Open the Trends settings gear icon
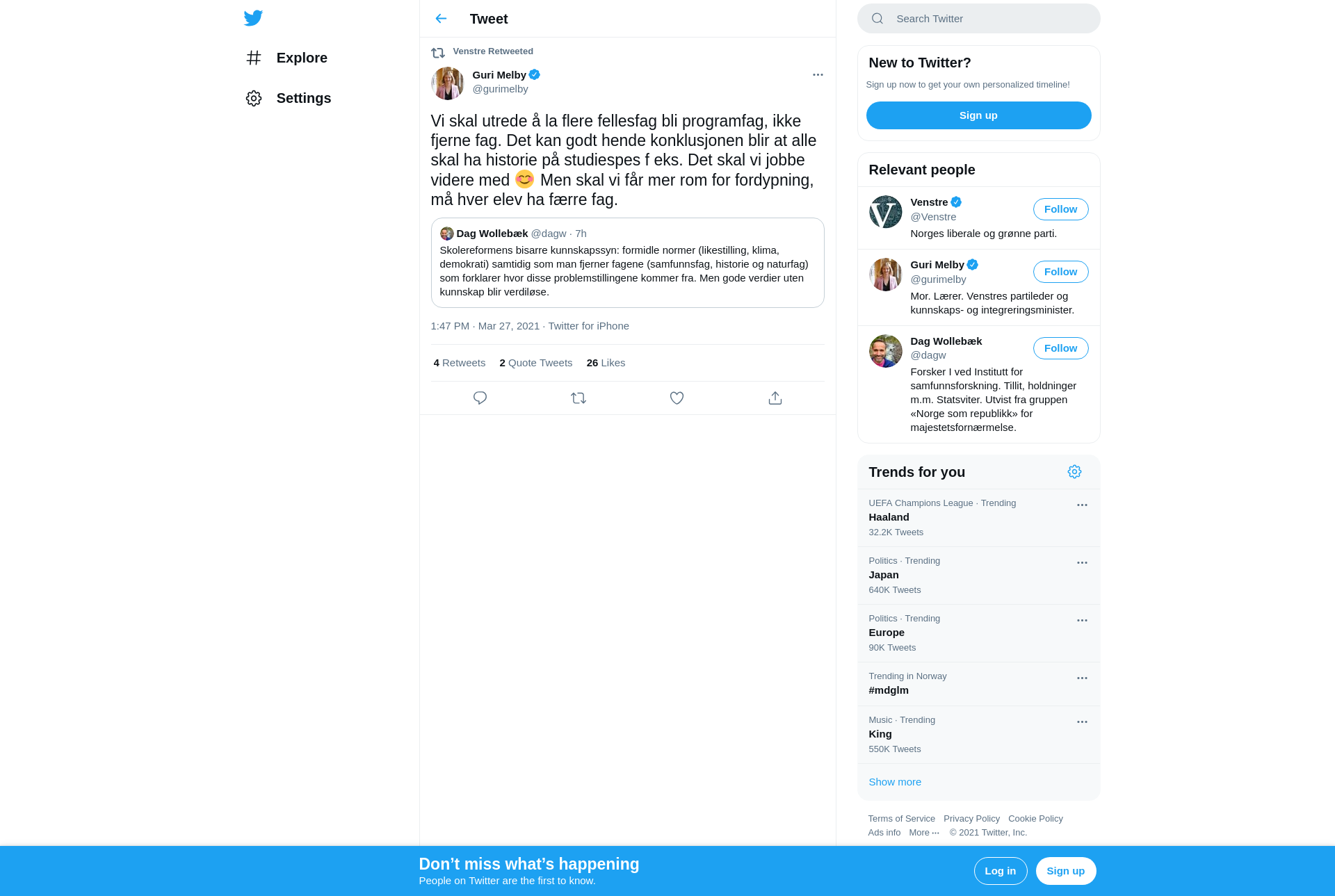The image size is (1335, 896). pyautogui.click(x=1074, y=472)
